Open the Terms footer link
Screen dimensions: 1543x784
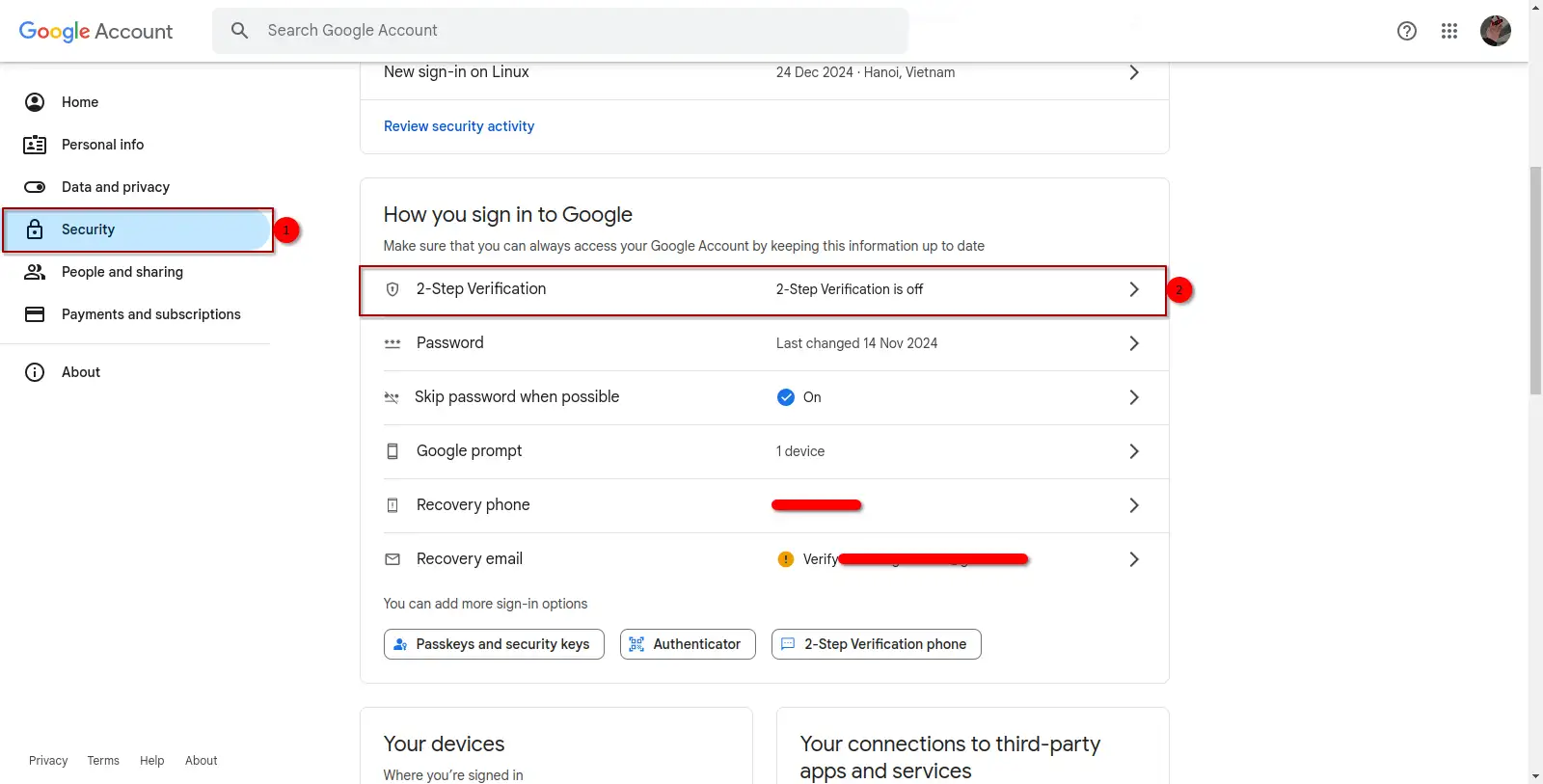tap(103, 761)
